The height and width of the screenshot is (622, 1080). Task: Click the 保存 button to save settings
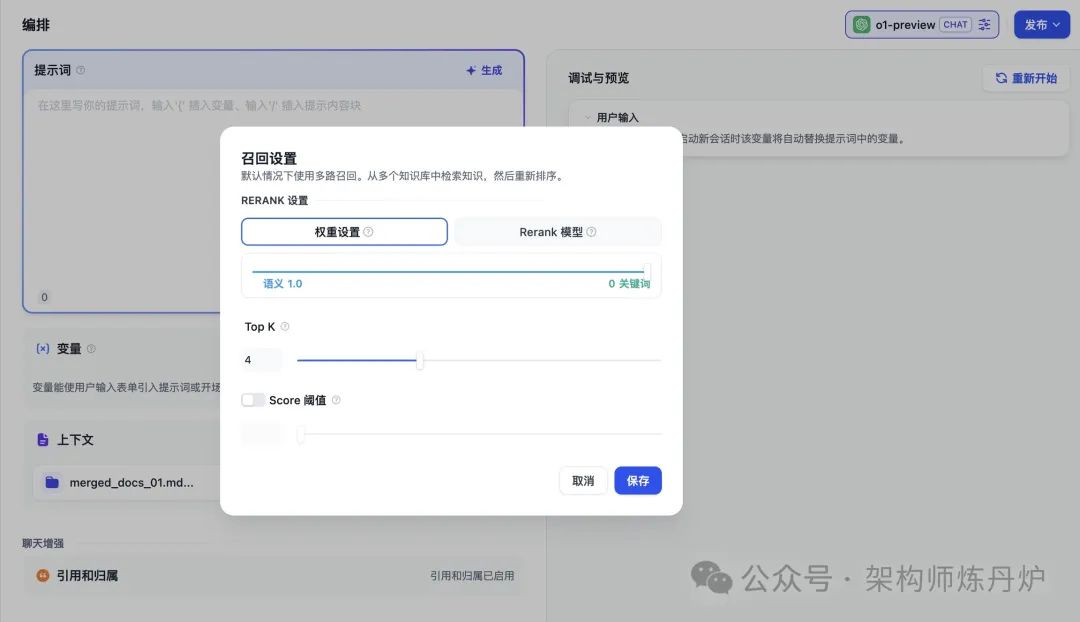pyautogui.click(x=637, y=480)
